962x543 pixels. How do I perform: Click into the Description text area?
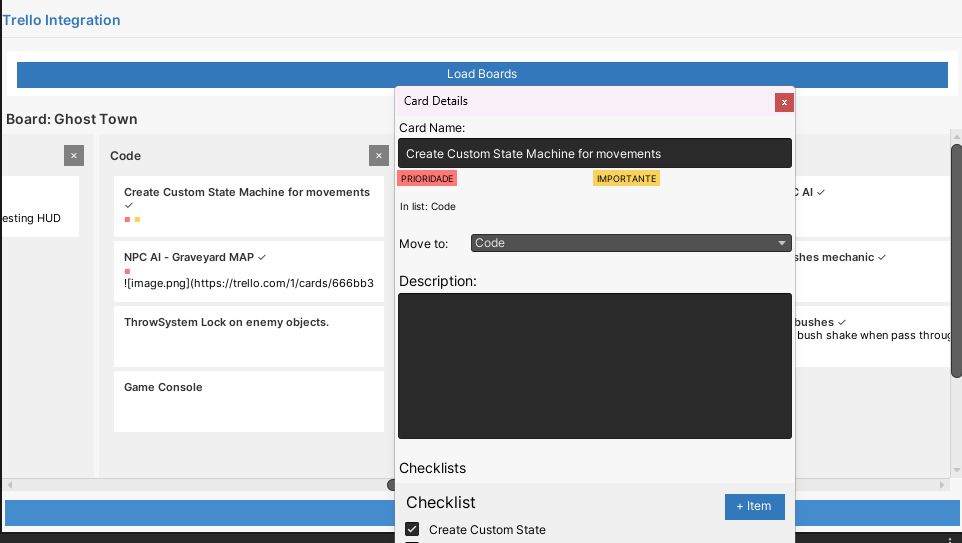click(595, 366)
